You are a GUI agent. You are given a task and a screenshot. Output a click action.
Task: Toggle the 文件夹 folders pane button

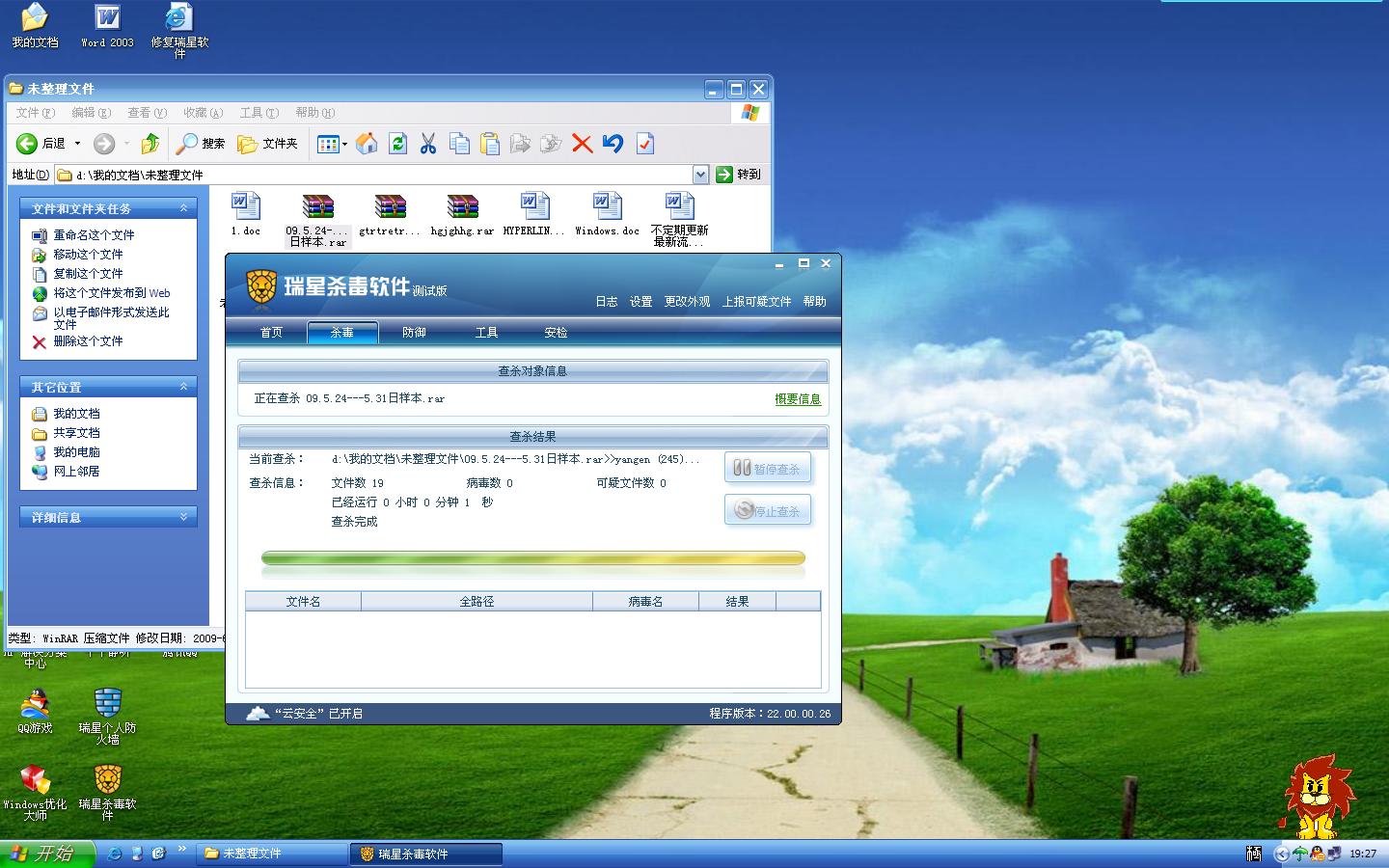[x=268, y=144]
